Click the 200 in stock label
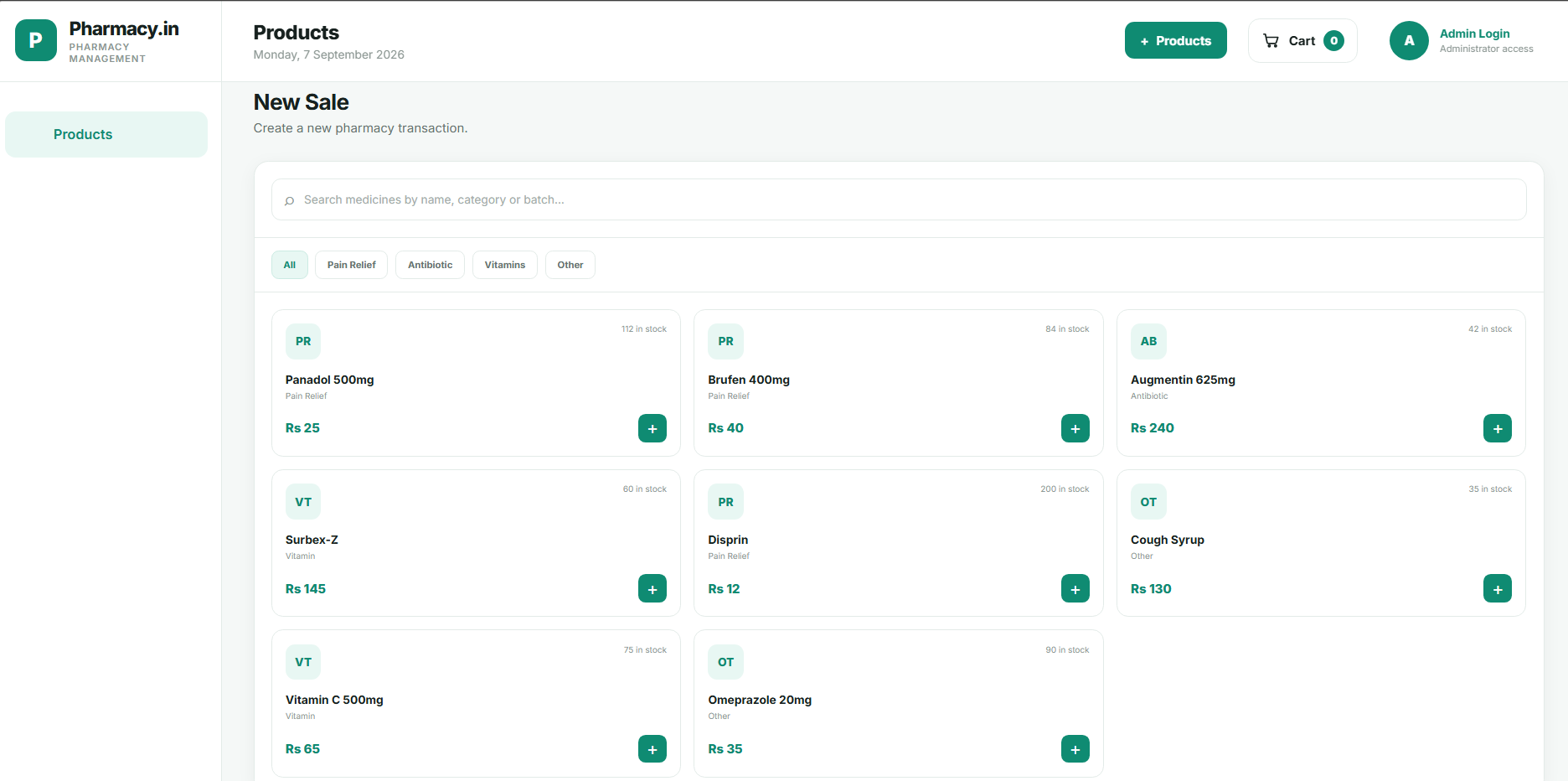Screen dimensions: 1568x781 pyautogui.click(x=1065, y=489)
